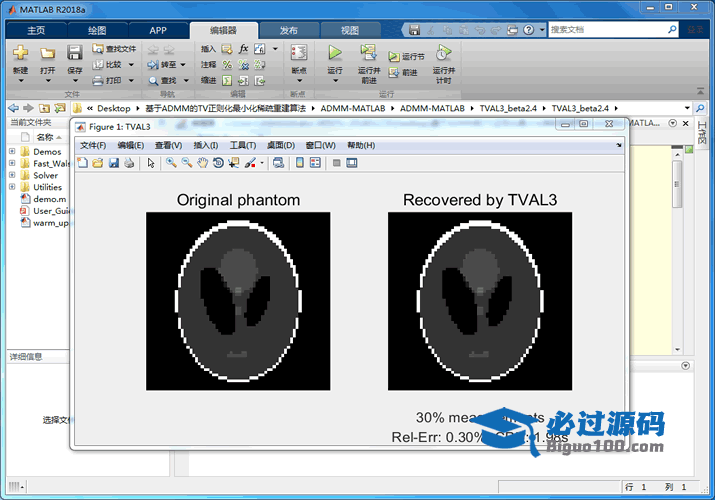Click Save Figure icon in figure toolbar
715x500 pixels.
click(114, 163)
